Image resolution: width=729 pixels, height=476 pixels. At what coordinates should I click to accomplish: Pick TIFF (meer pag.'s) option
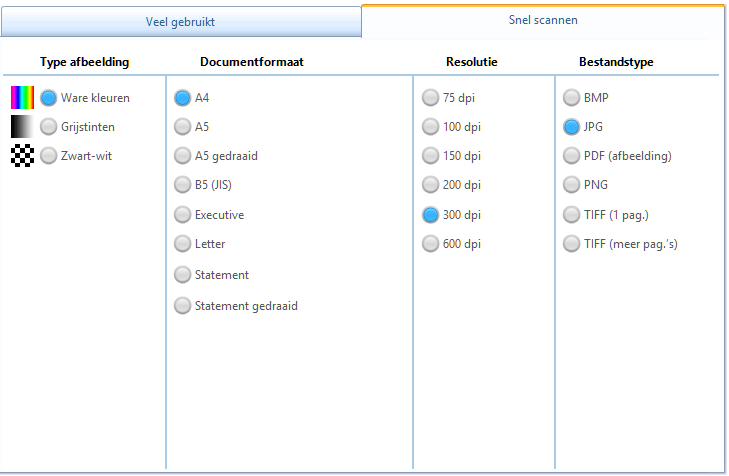coord(571,243)
